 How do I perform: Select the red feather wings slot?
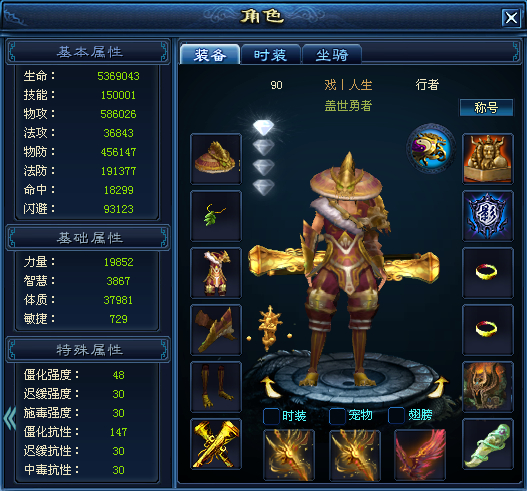[420, 455]
